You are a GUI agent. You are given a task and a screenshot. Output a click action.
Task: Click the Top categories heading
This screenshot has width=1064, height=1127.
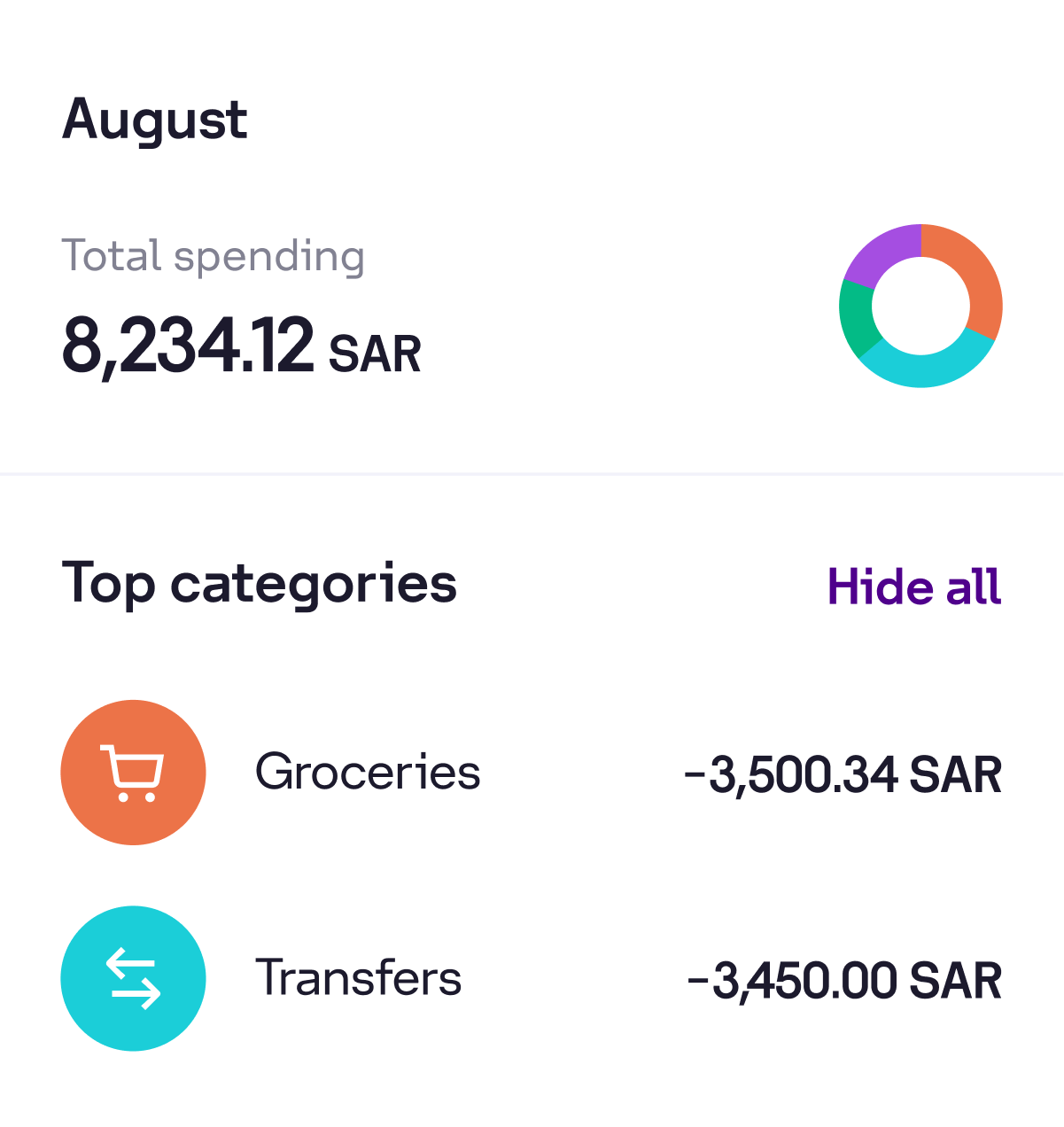coord(260,585)
